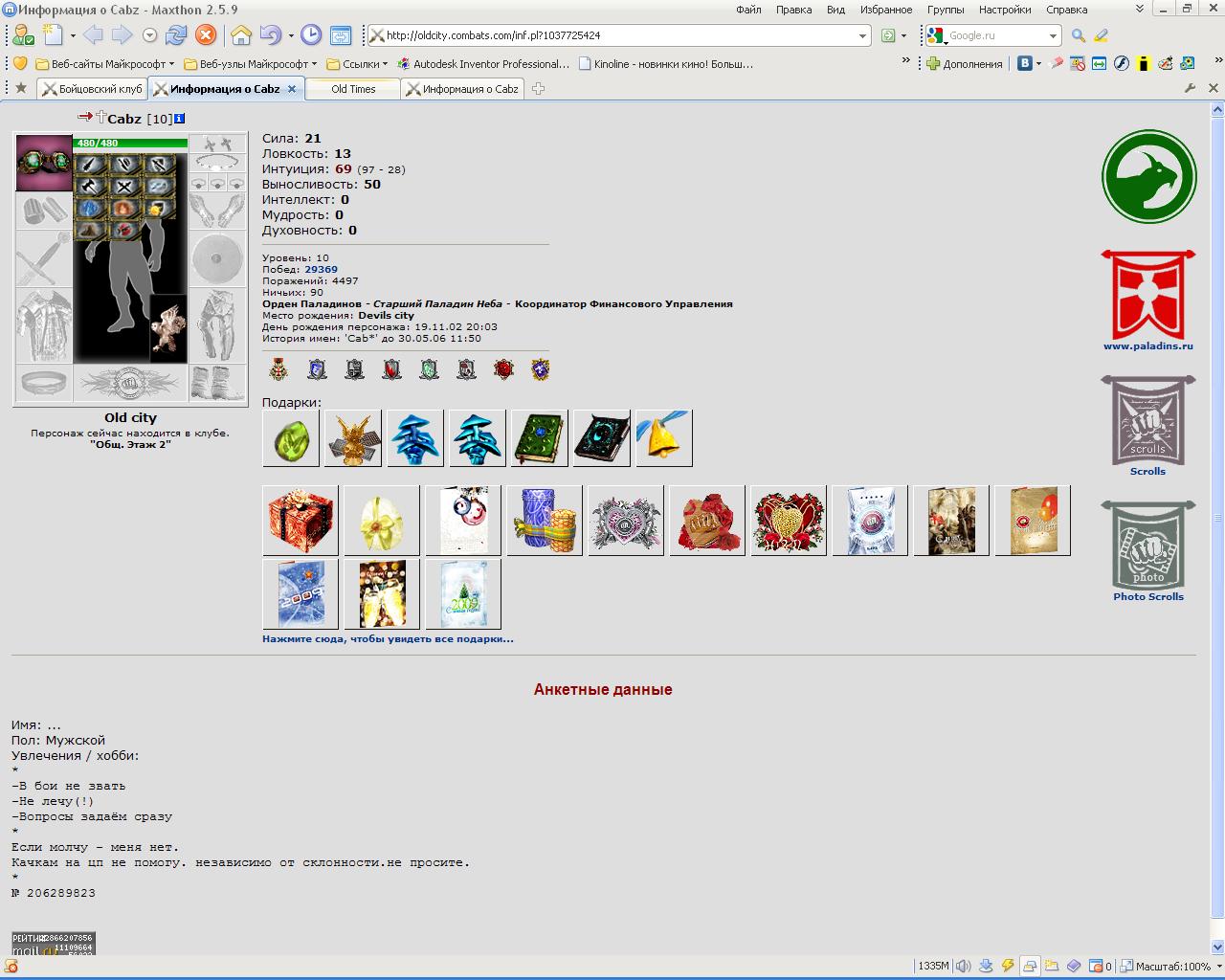Click the Scrolls link
1225x980 pixels.
click(x=1148, y=471)
